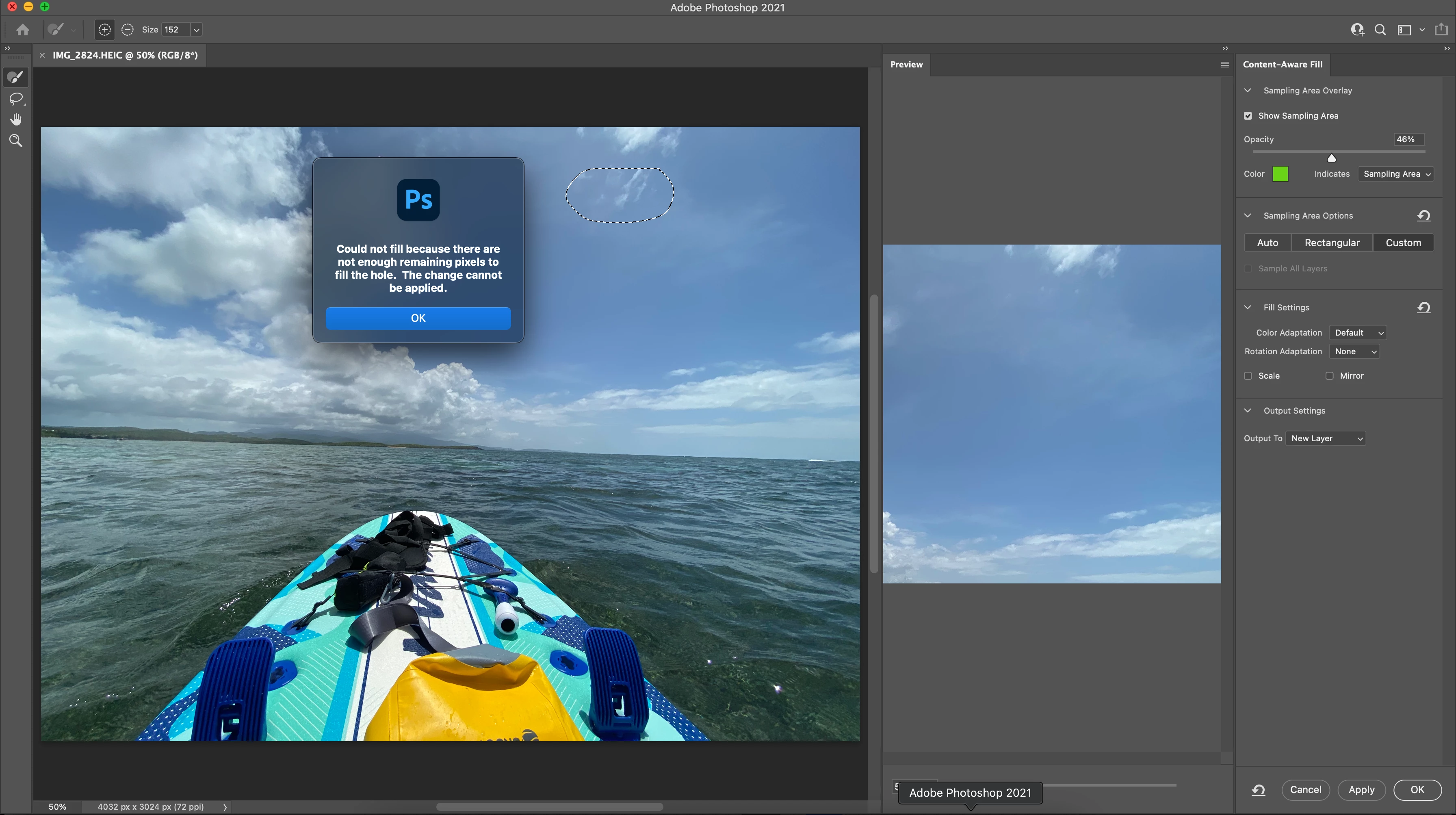Enable the Scale checkbox
Screen dimensions: 1456x815
[1248, 376]
